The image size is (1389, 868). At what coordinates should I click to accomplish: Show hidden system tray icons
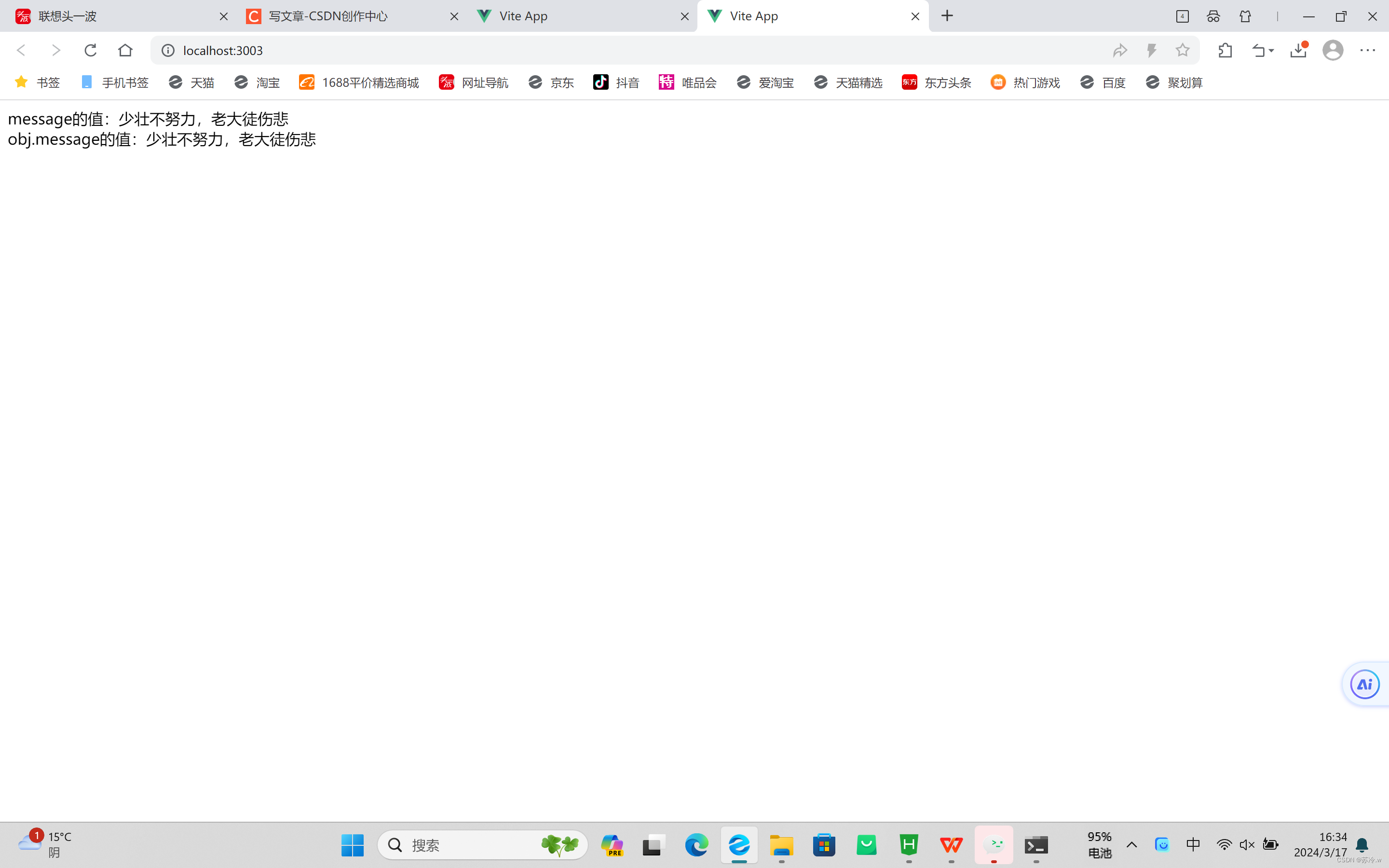(1132, 845)
